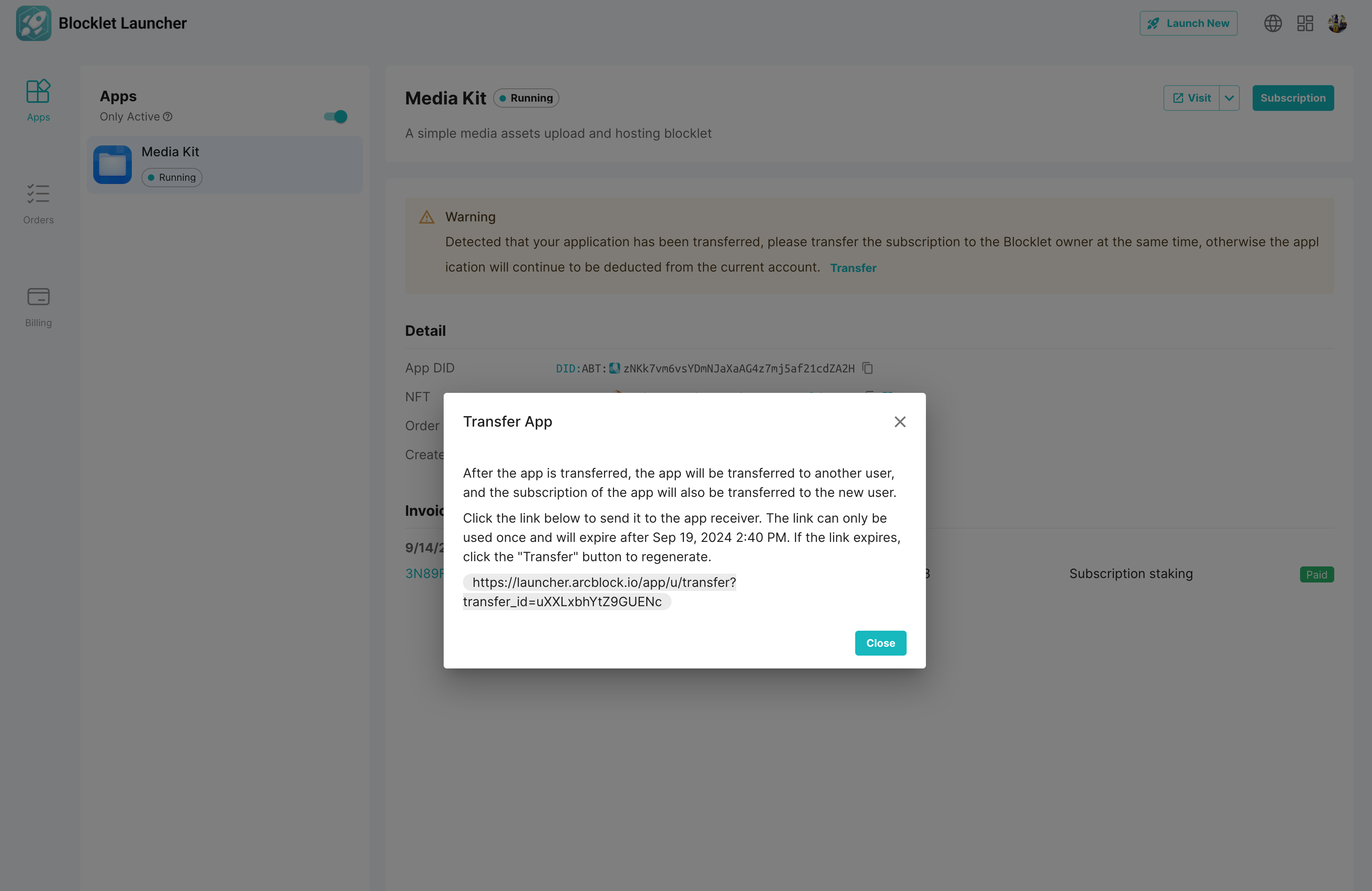The width and height of the screenshot is (1372, 891).
Task: Open the language globe icon
Action: [1273, 23]
